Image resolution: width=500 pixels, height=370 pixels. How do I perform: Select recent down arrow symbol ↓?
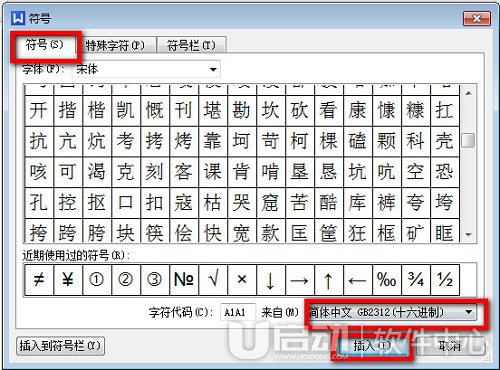click(x=271, y=279)
